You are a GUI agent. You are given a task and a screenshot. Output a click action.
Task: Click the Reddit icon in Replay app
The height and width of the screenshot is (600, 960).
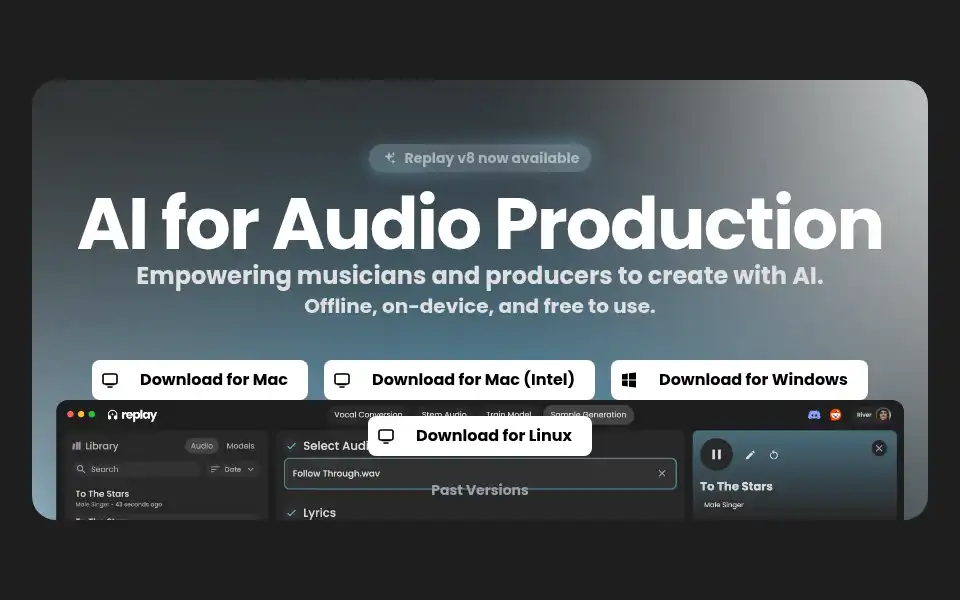[835, 414]
